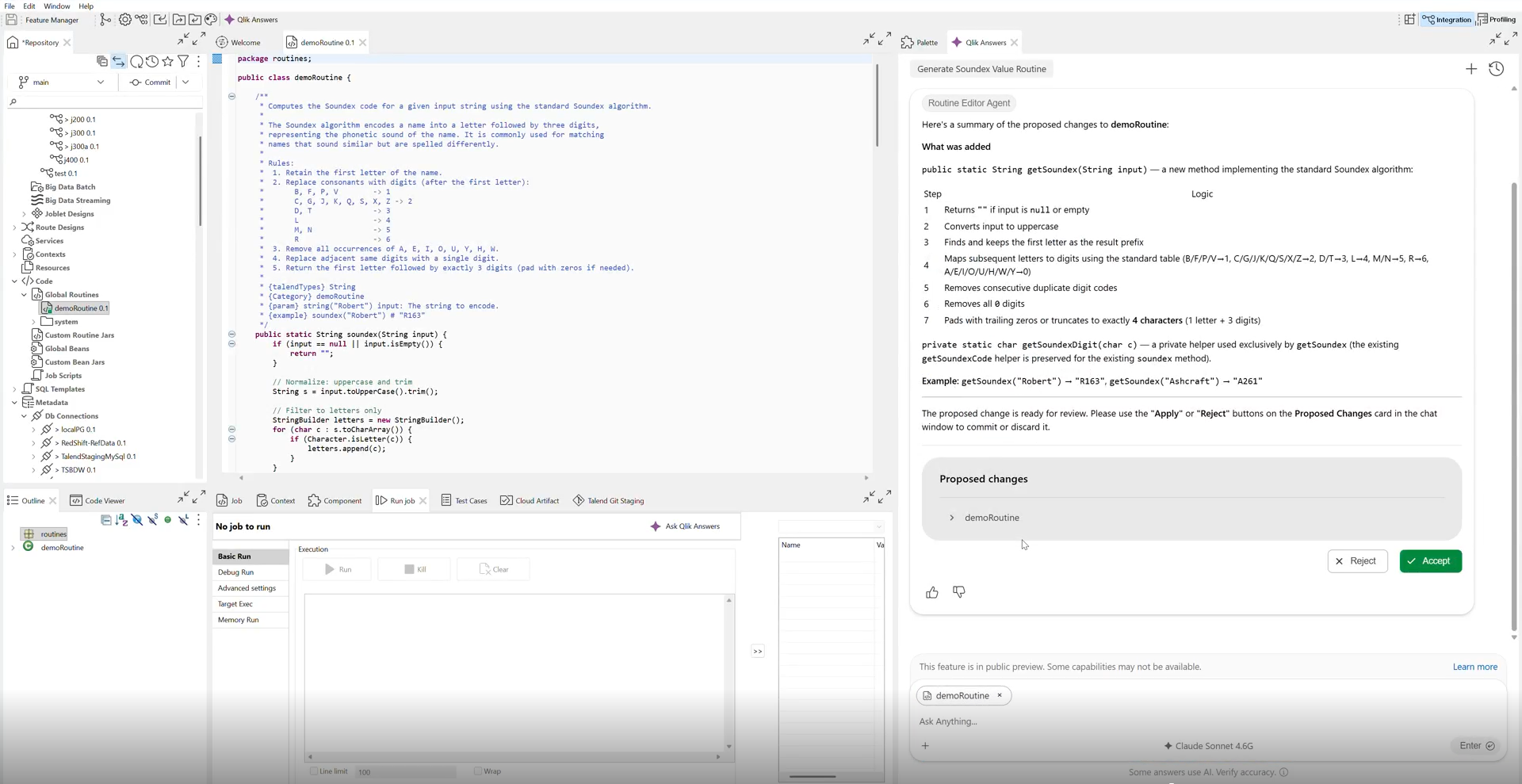
Task: Open the Test Cases tab
Action: pos(464,501)
